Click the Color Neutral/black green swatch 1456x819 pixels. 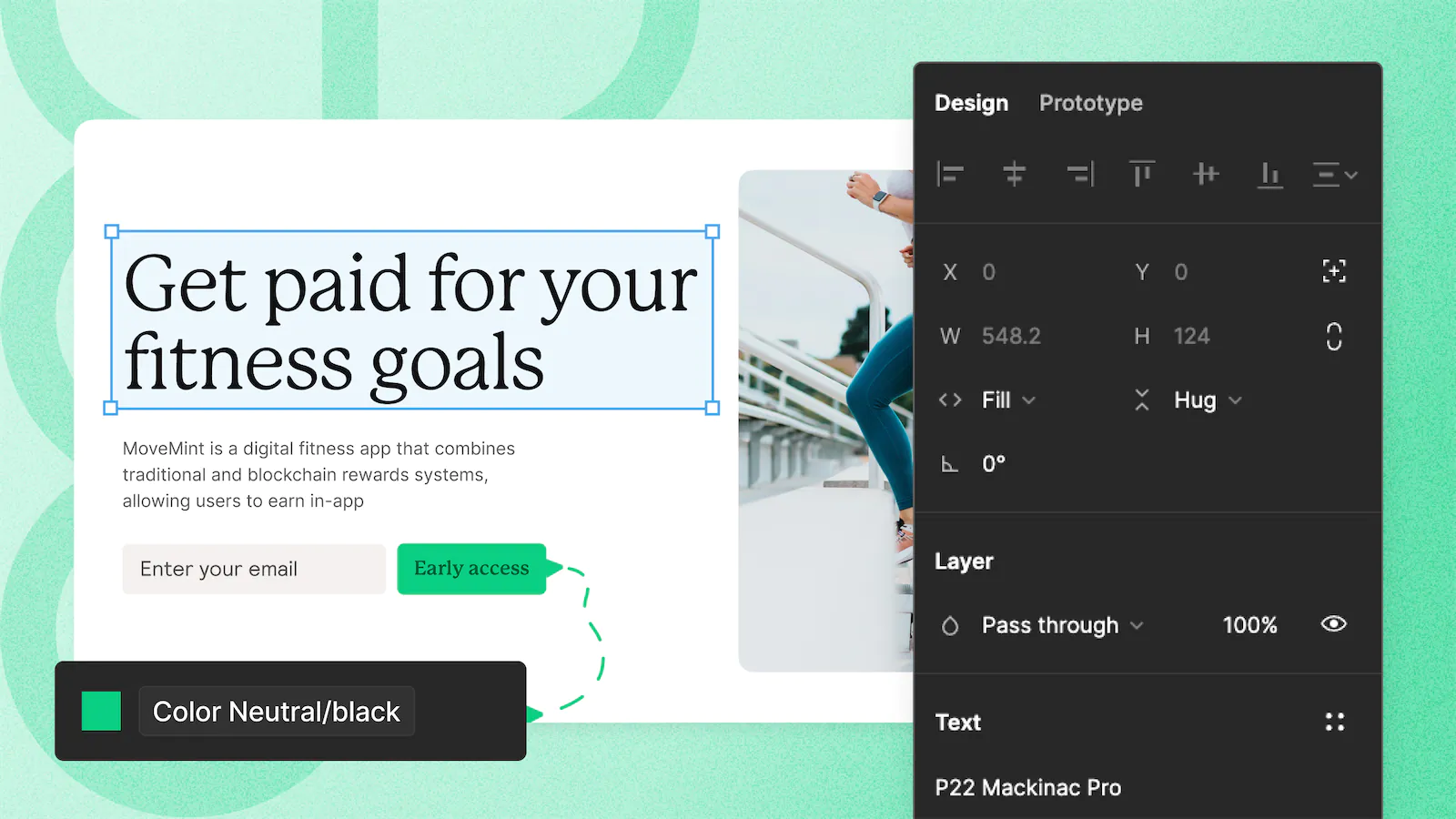click(101, 712)
